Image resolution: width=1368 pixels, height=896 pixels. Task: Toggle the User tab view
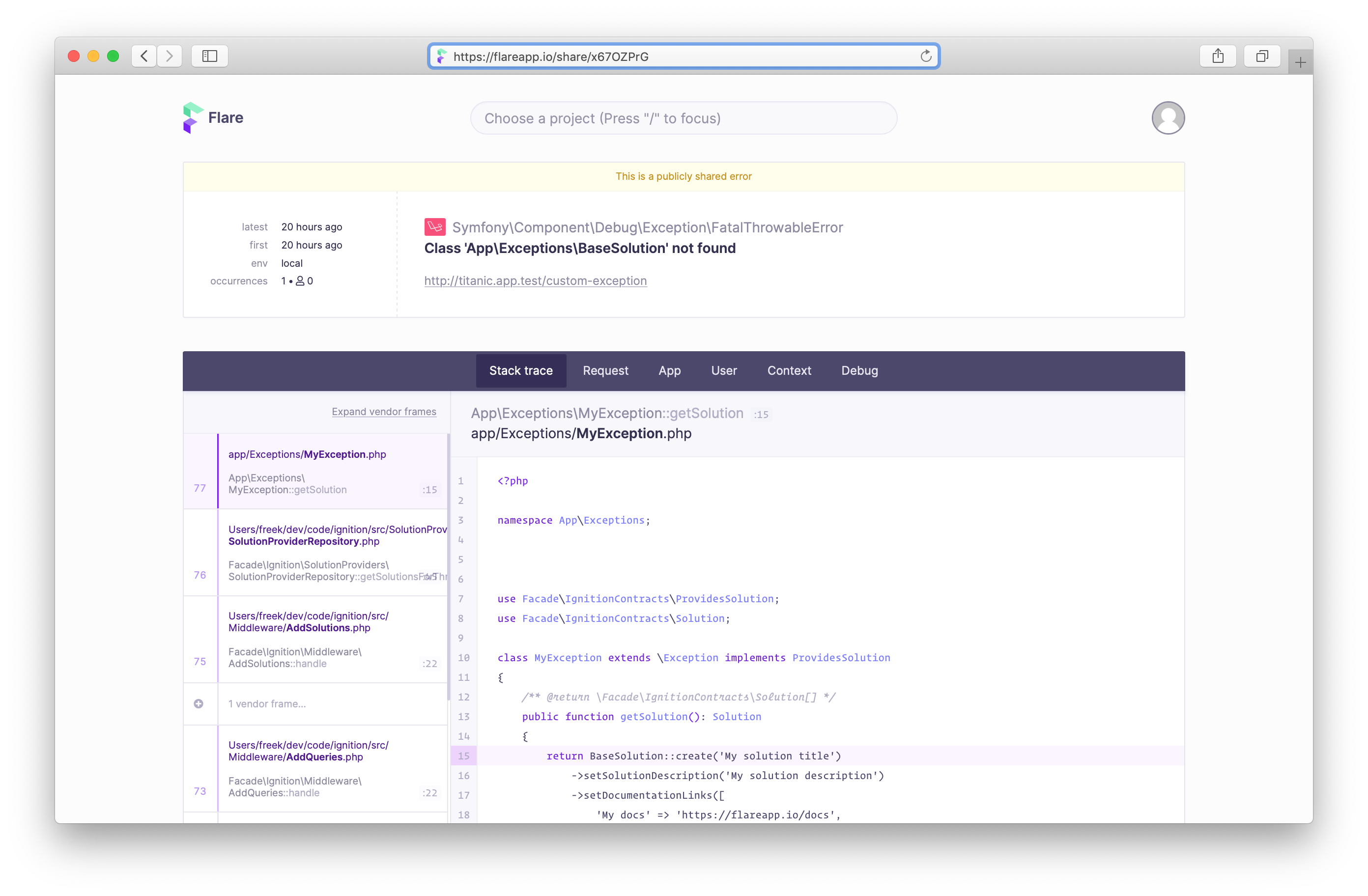point(723,370)
